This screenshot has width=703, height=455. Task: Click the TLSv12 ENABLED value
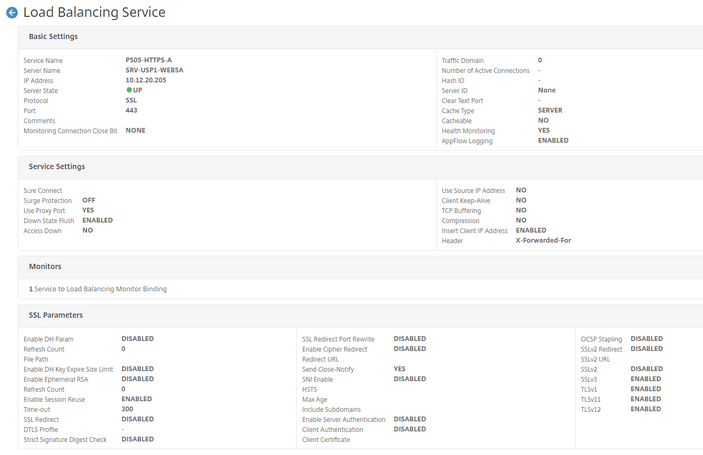tap(645, 409)
